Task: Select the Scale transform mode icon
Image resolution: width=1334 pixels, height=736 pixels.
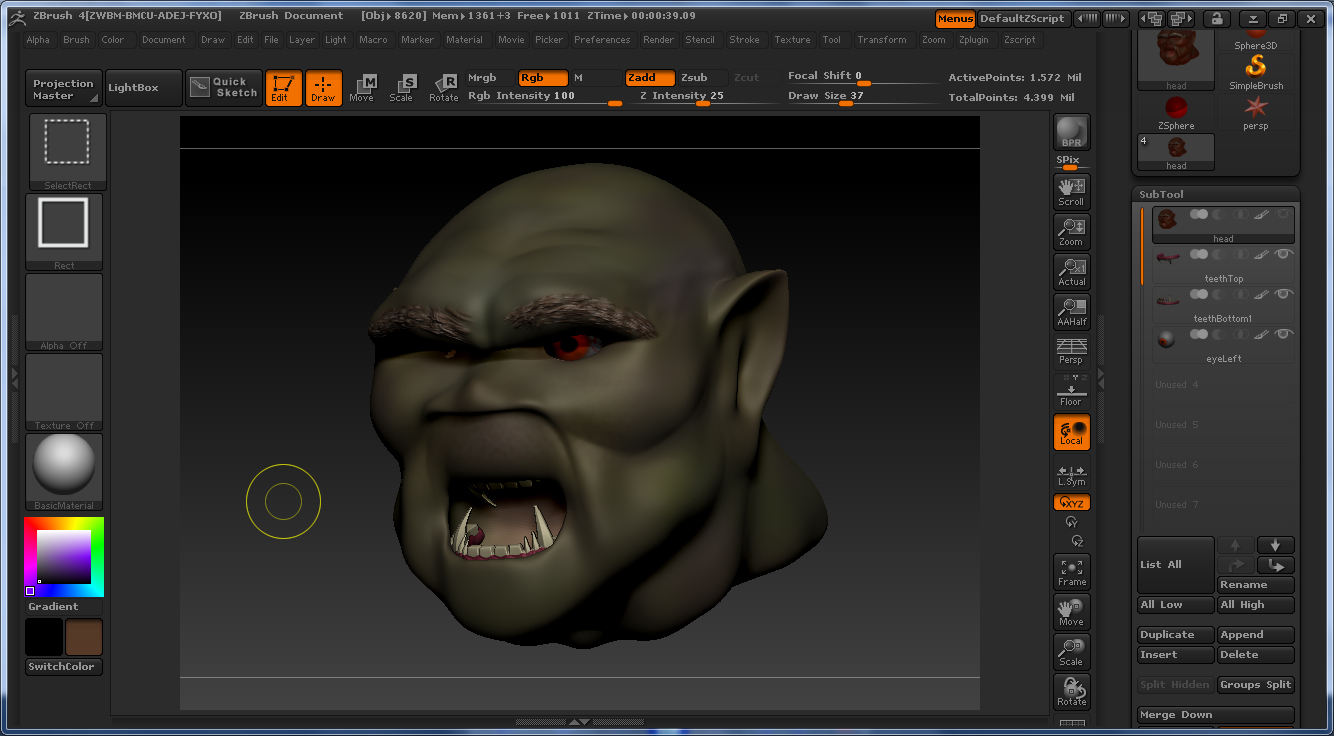Action: click(401, 88)
